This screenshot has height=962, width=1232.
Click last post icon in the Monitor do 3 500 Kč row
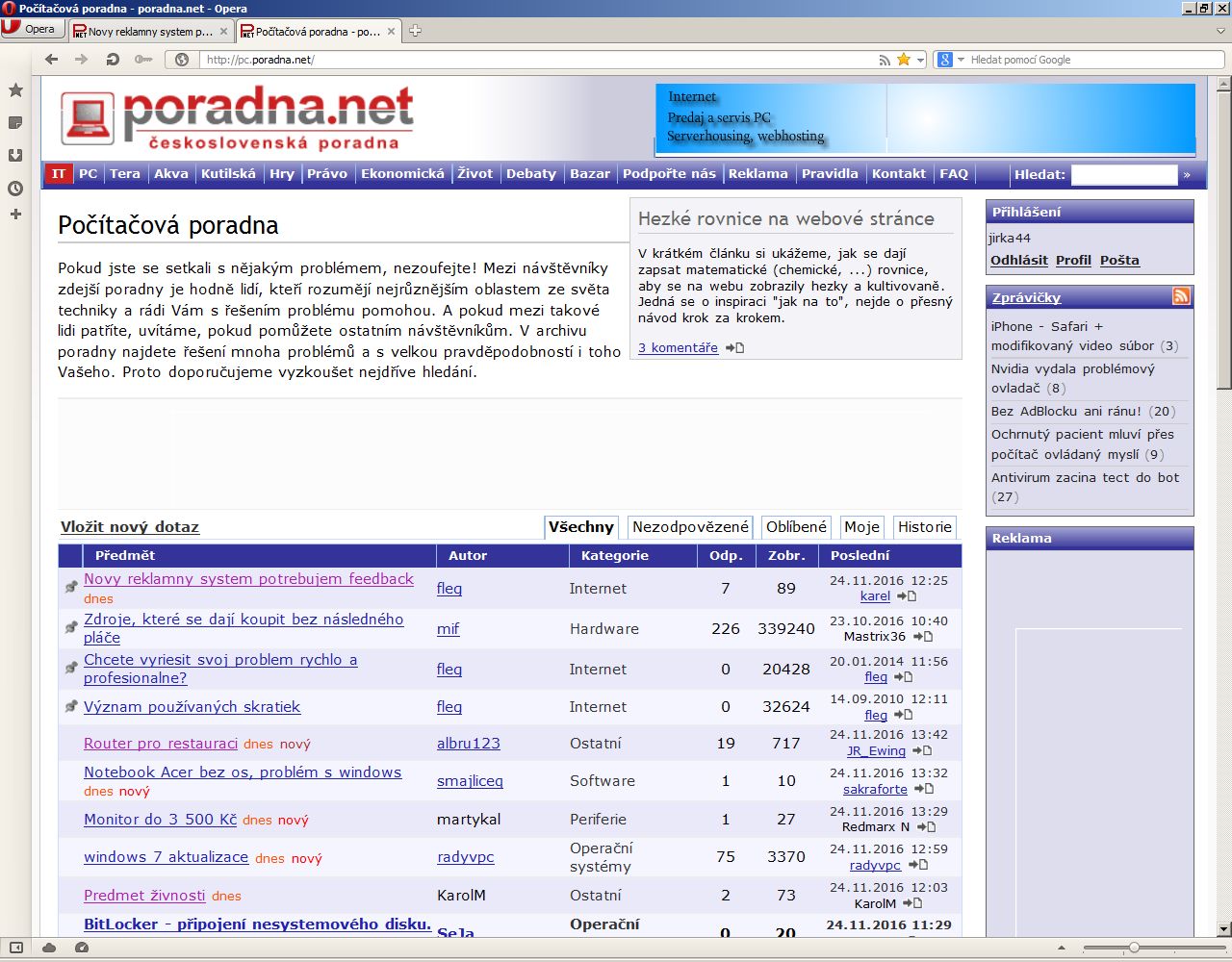tap(926, 827)
